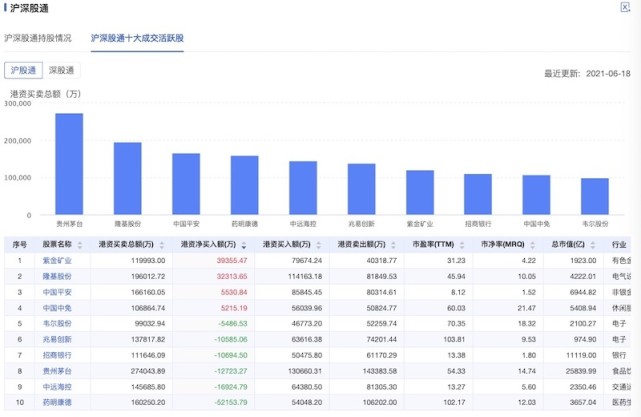This screenshot has width=641, height=417.
Task: Switch to the 深股通 toggle
Action: pos(61,70)
